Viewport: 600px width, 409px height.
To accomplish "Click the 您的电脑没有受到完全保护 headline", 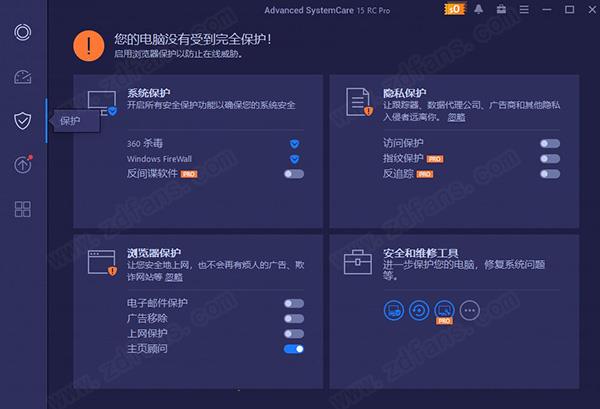I will pyautogui.click(x=193, y=39).
